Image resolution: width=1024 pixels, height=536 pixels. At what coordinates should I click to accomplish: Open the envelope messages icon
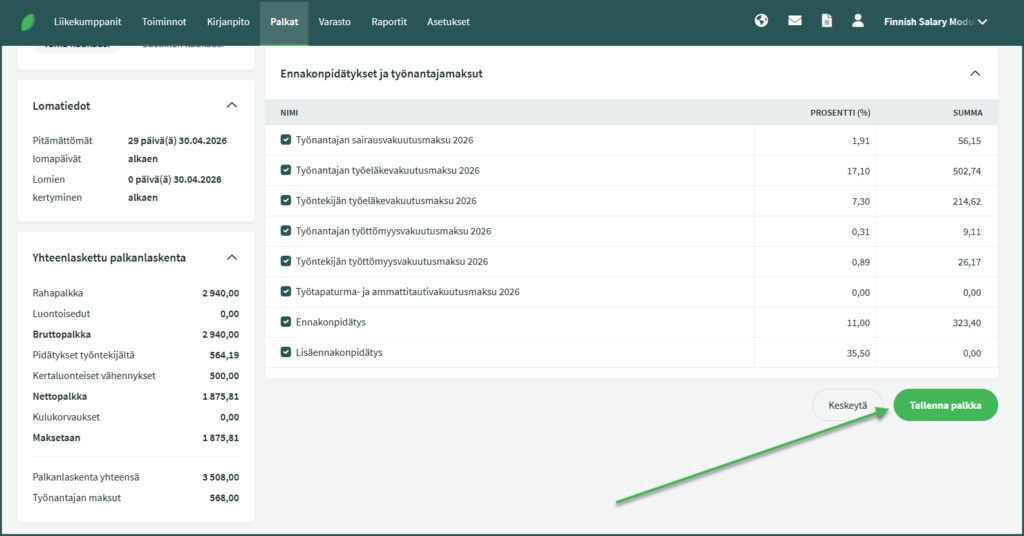coord(794,21)
